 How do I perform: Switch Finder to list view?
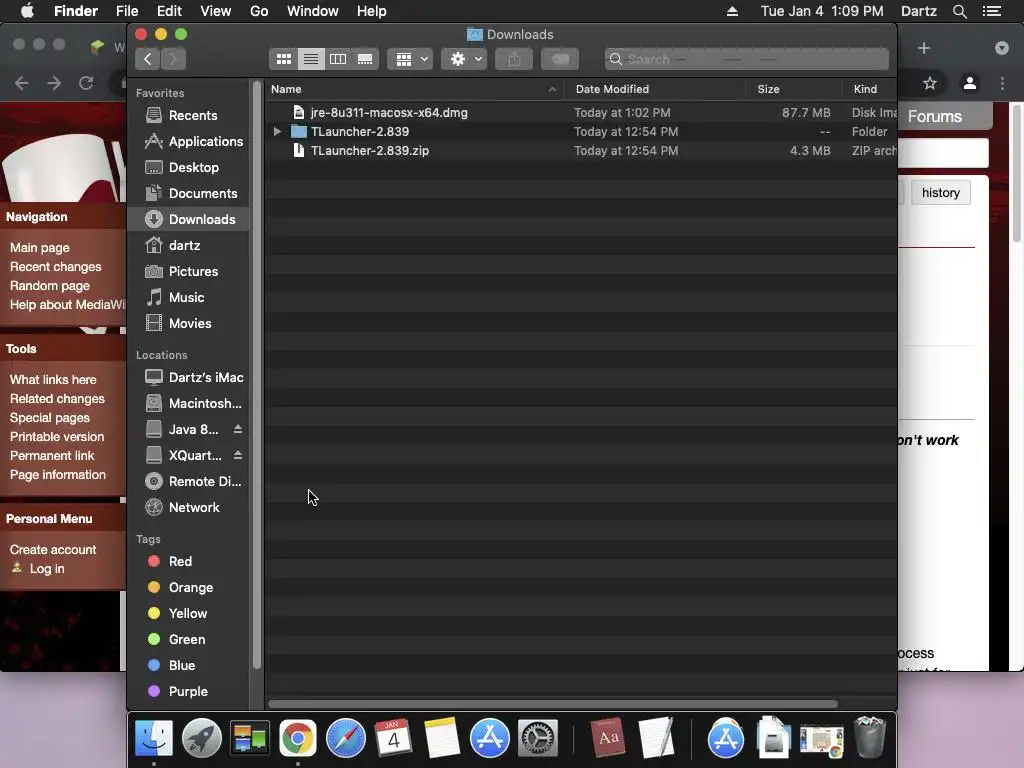coord(311,59)
